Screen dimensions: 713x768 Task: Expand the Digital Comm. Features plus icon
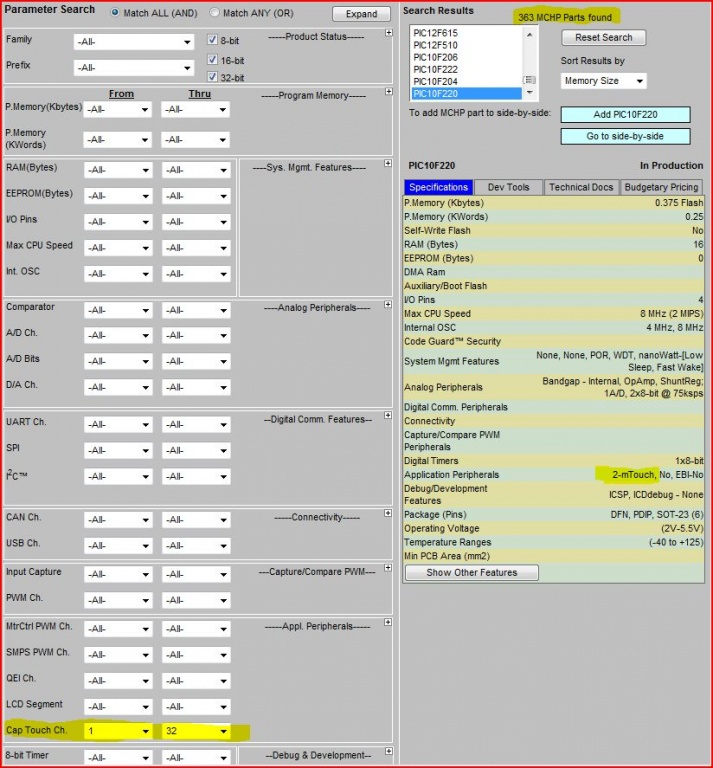click(x=388, y=415)
